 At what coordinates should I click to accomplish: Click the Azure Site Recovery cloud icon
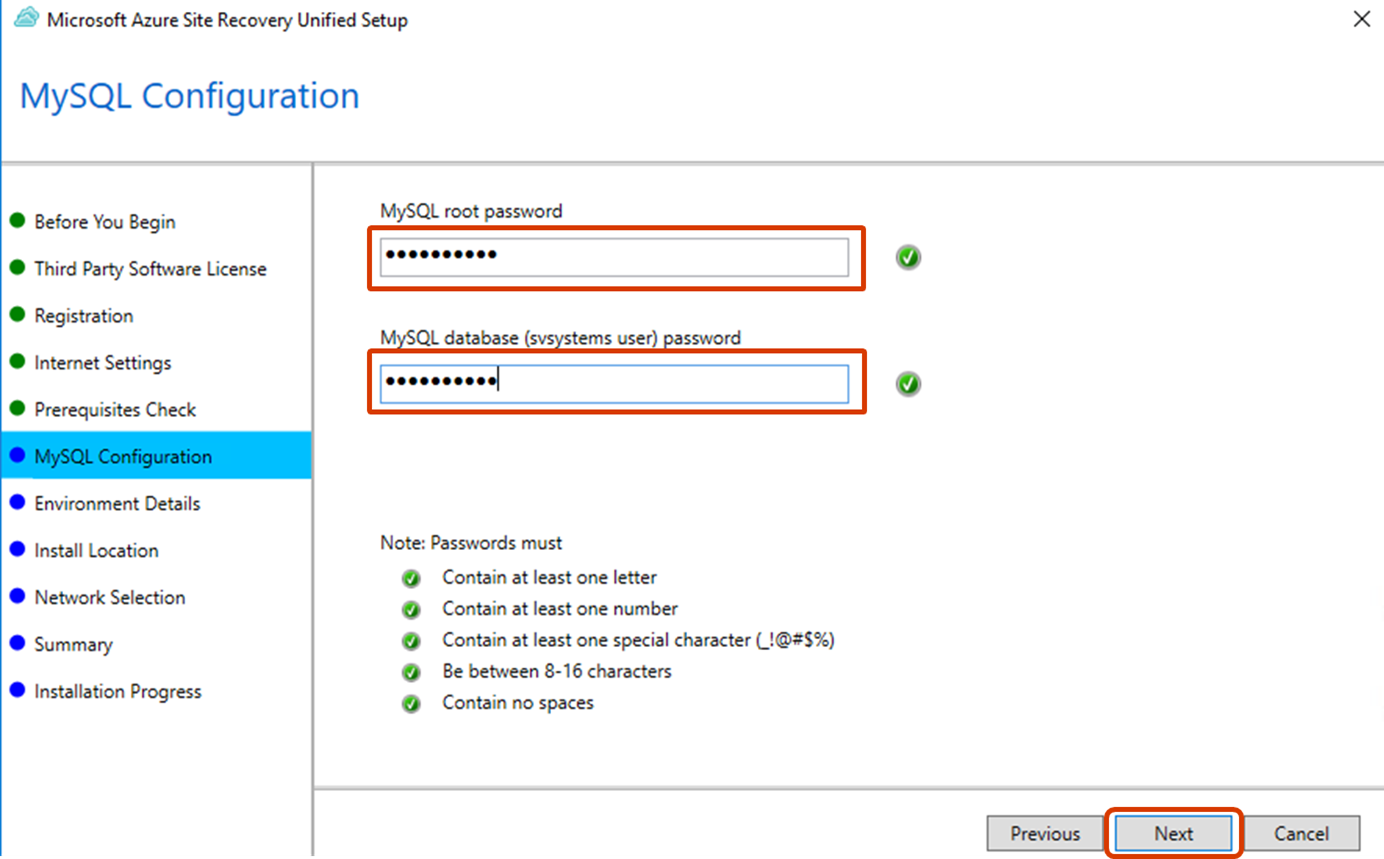pyautogui.click(x=26, y=19)
